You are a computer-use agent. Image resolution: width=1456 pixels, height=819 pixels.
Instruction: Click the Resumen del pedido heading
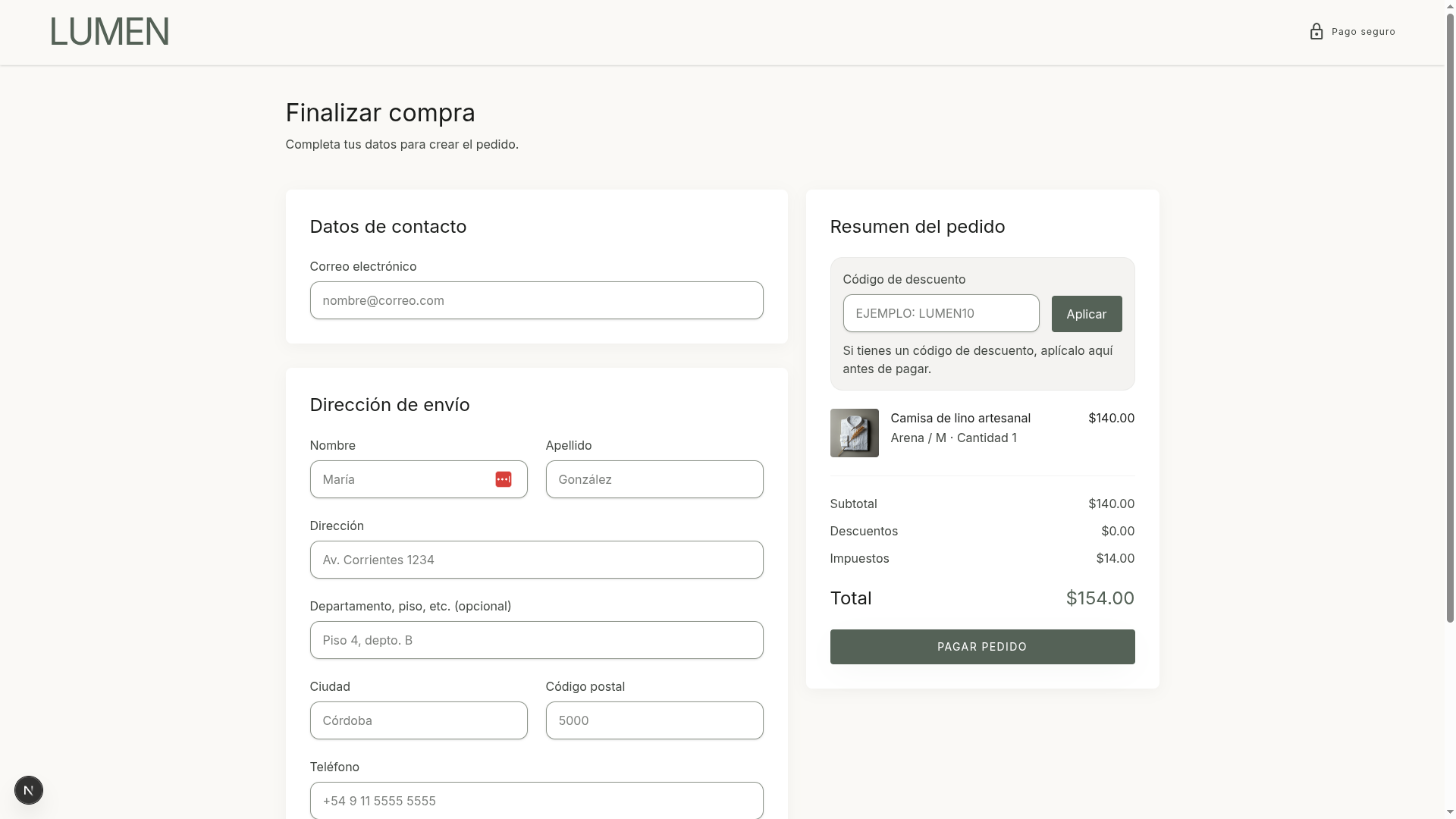[x=917, y=227]
